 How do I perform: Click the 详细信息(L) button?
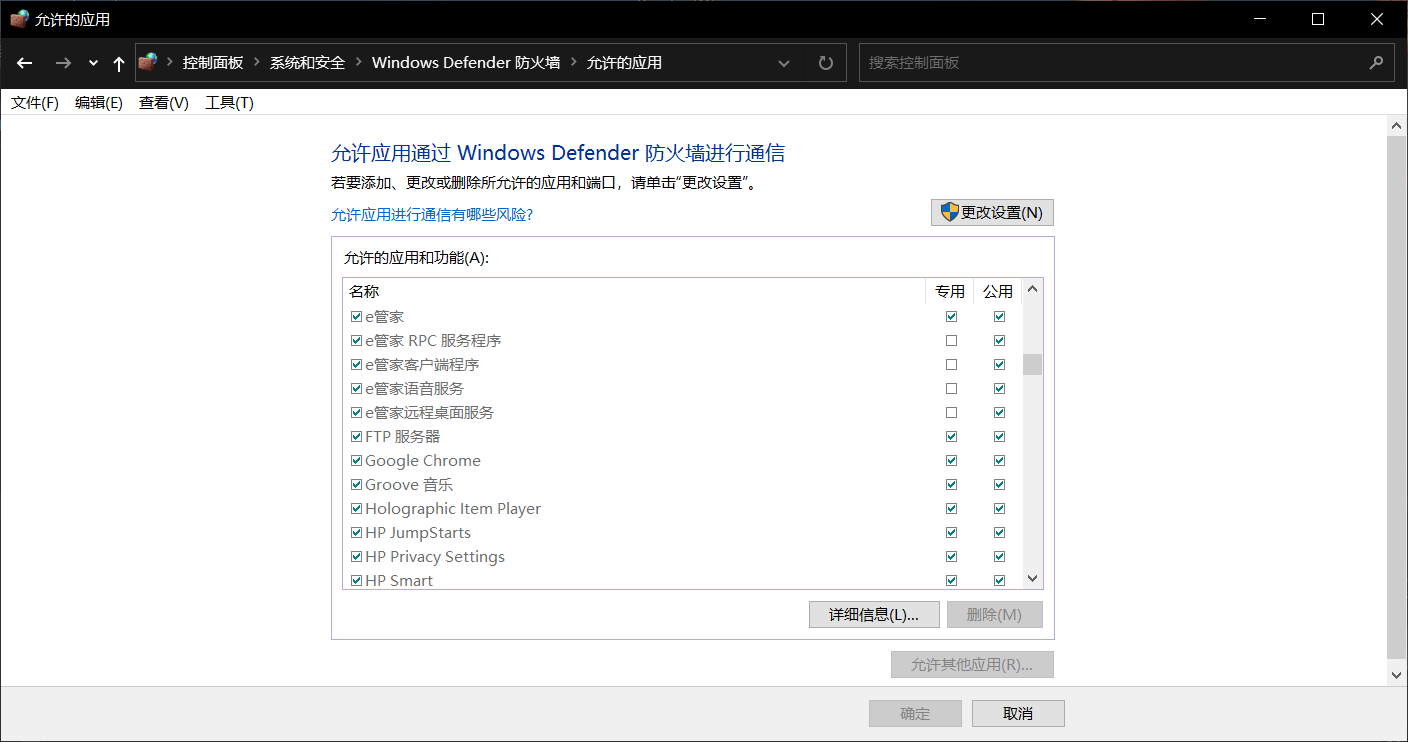[874, 614]
